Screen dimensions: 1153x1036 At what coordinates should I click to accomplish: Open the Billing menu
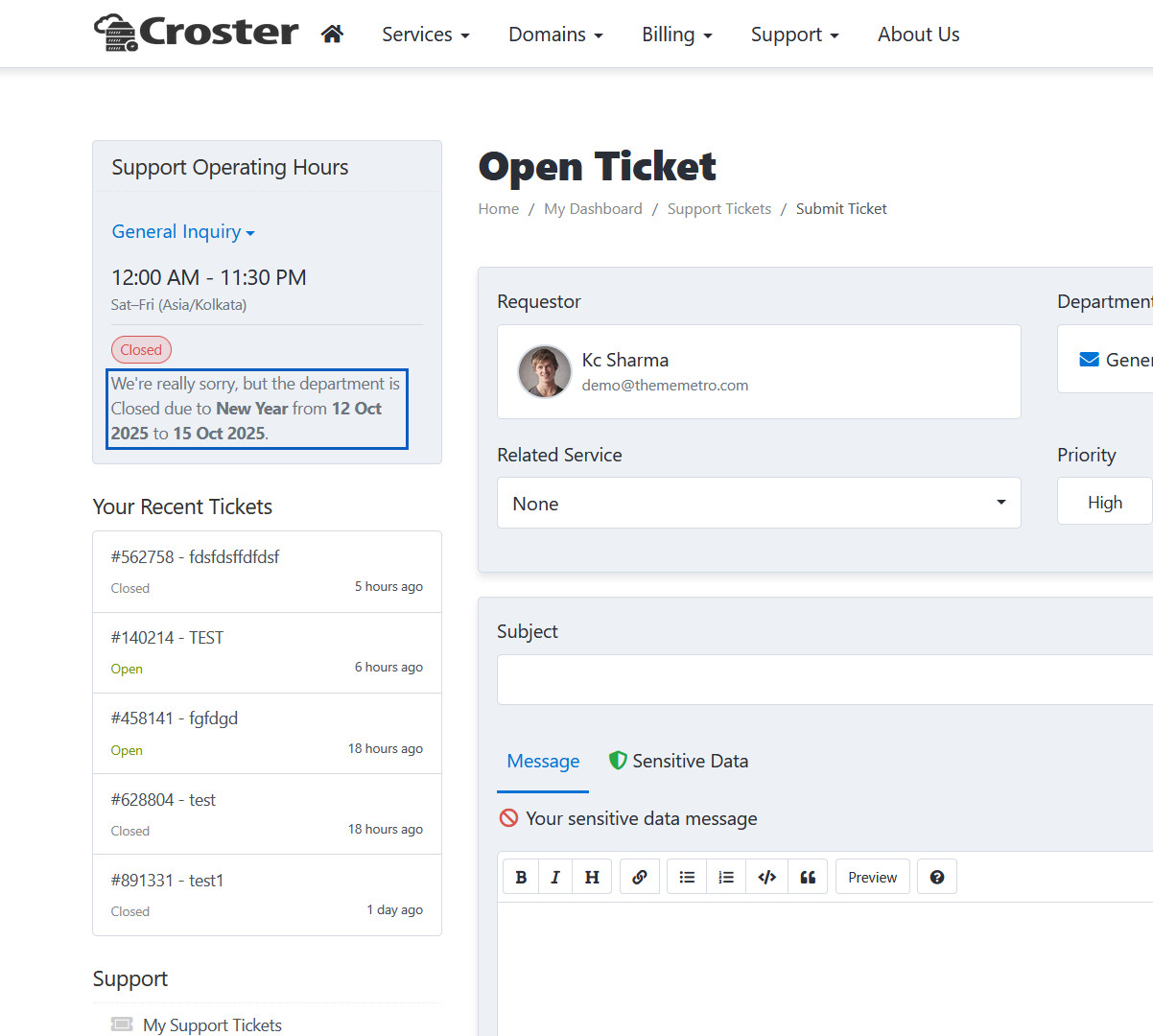click(676, 35)
